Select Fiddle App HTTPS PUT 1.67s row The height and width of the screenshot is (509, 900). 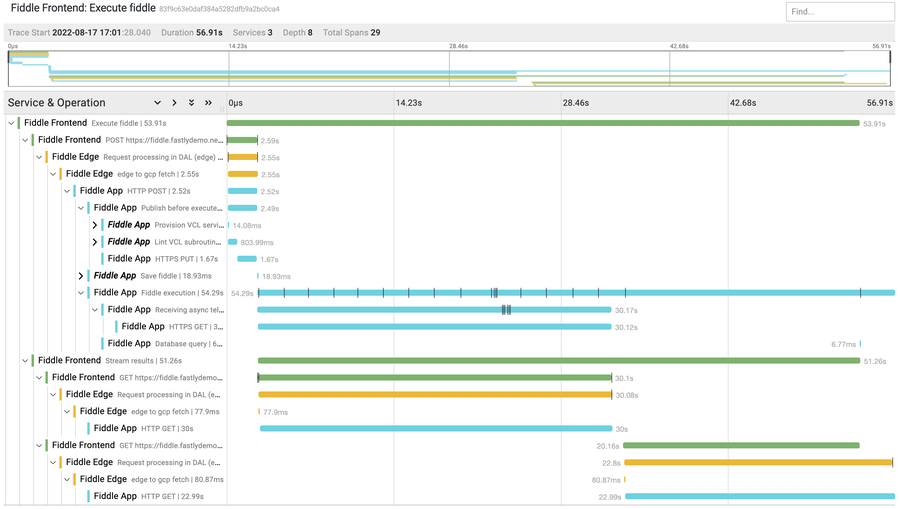click(162, 259)
